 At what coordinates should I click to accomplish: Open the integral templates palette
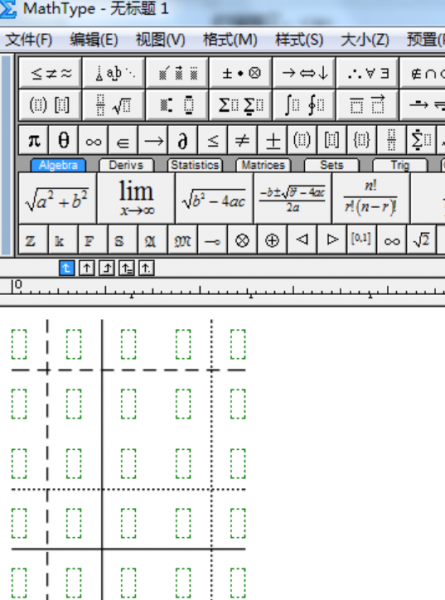point(304,105)
